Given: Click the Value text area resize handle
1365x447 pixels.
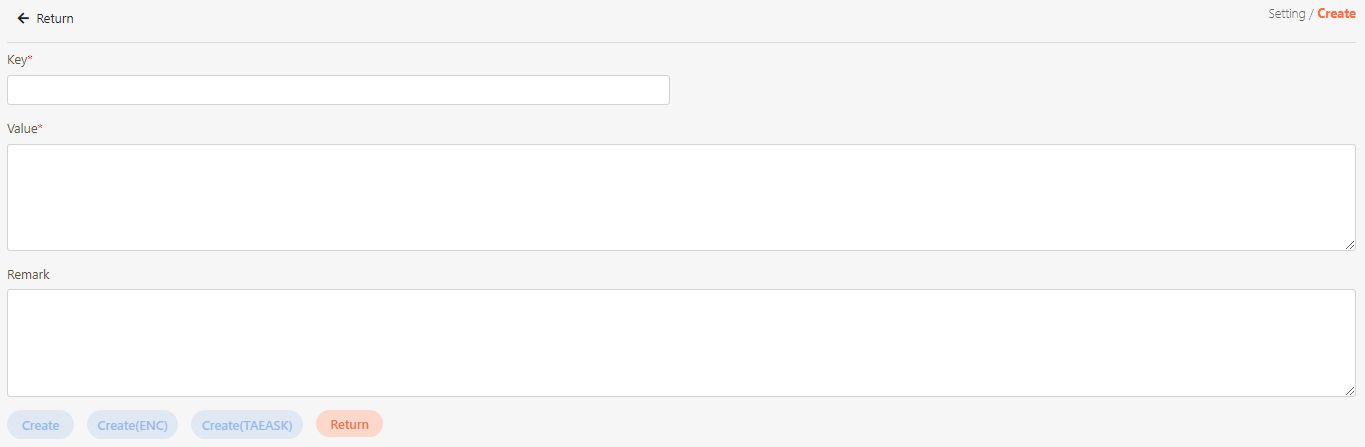Looking at the screenshot, I should 1350,245.
